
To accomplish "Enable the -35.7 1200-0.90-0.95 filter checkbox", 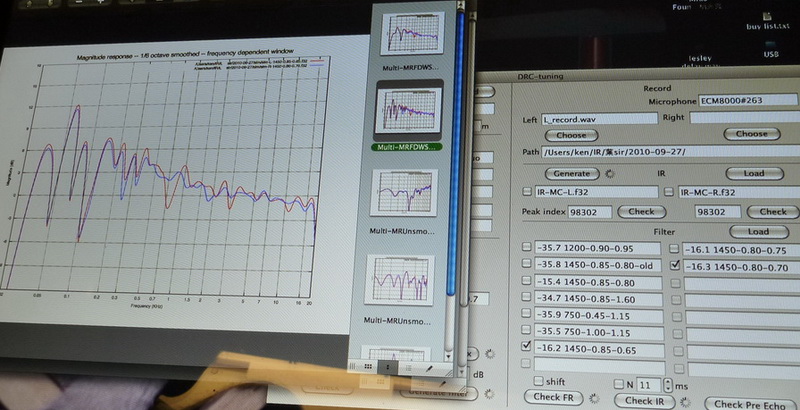I will point(527,247).
